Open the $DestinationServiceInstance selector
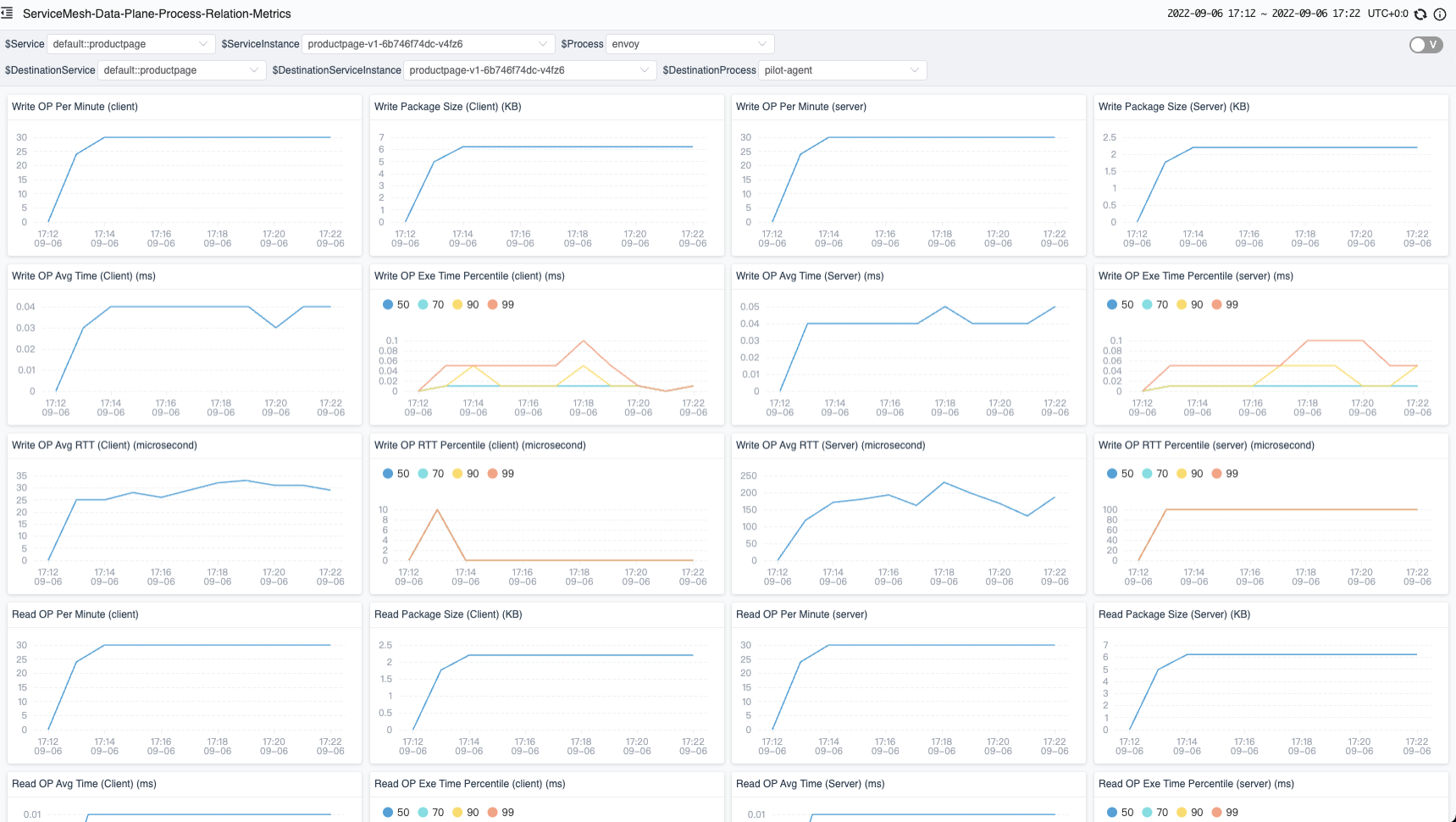Screen dimensions: 1456x822 click(529, 70)
